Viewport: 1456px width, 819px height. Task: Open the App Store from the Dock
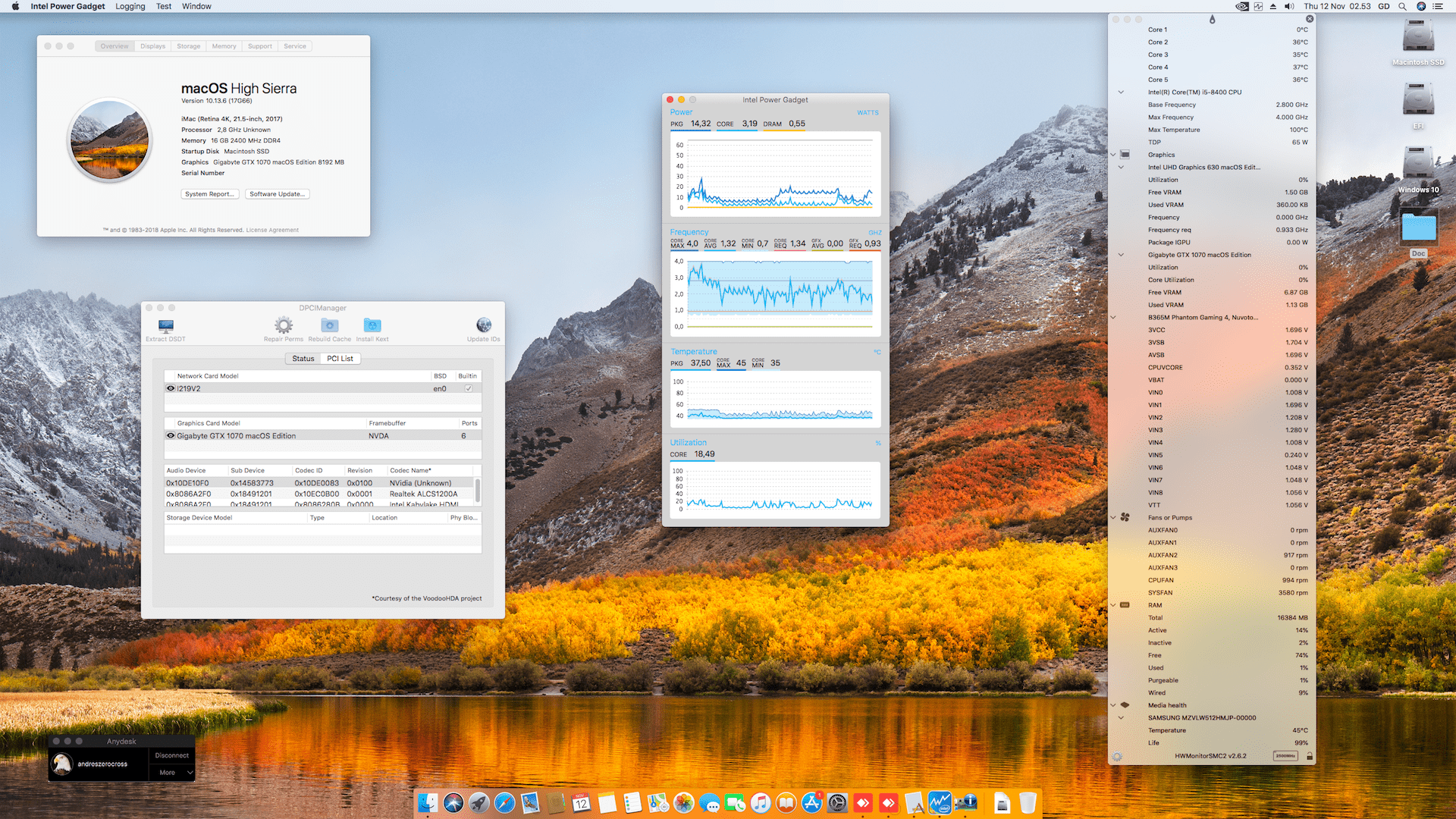click(811, 802)
